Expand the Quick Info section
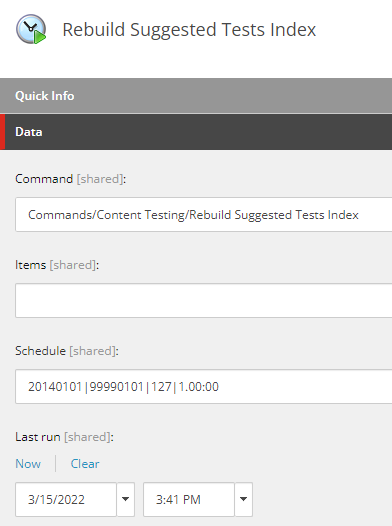The height and width of the screenshot is (526, 392). pos(196,96)
